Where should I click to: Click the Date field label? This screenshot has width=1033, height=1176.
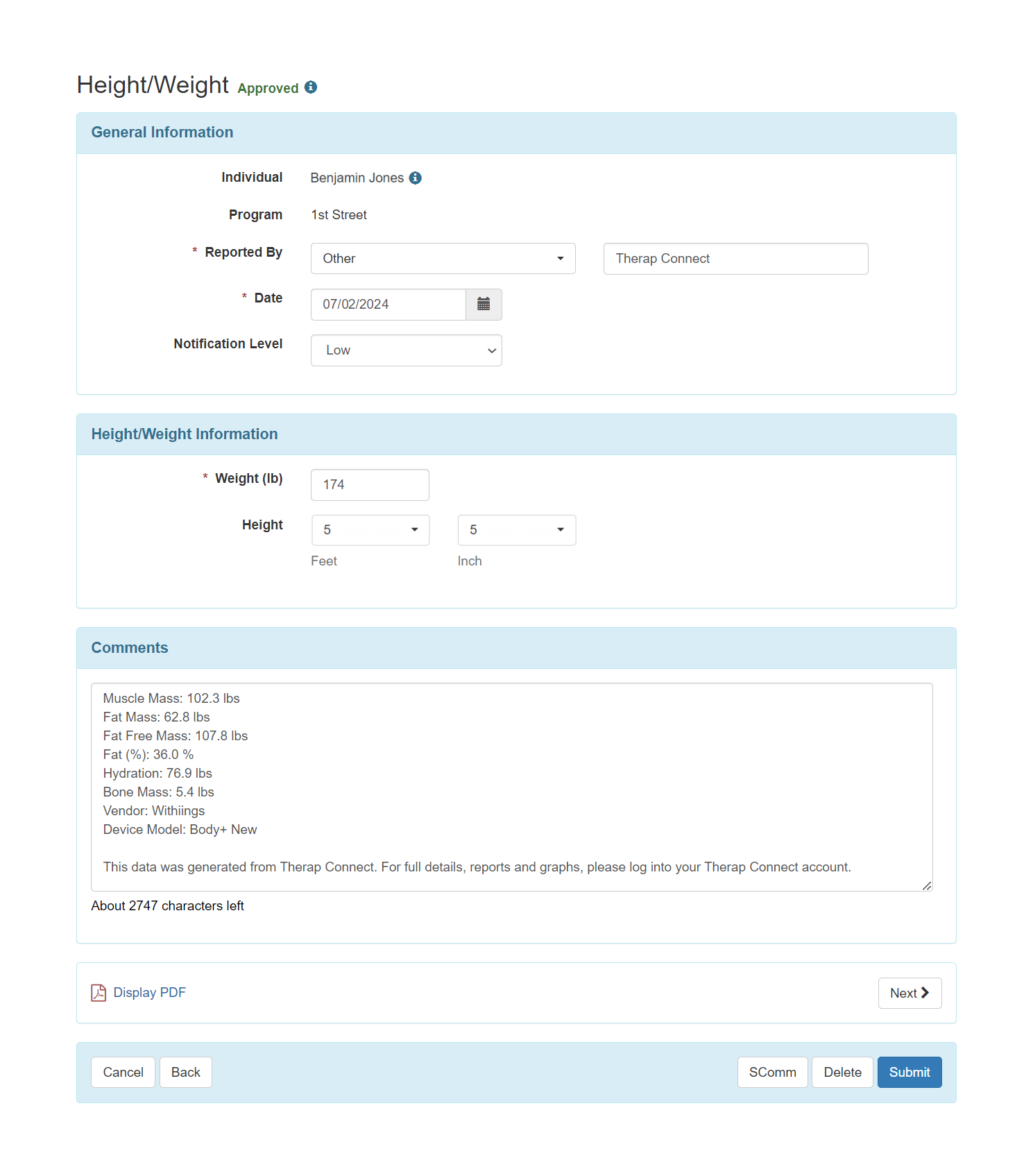coord(268,298)
